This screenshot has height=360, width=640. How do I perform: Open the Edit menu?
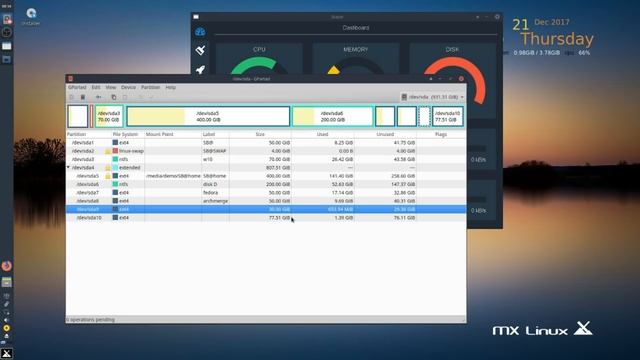pyautogui.click(x=96, y=87)
